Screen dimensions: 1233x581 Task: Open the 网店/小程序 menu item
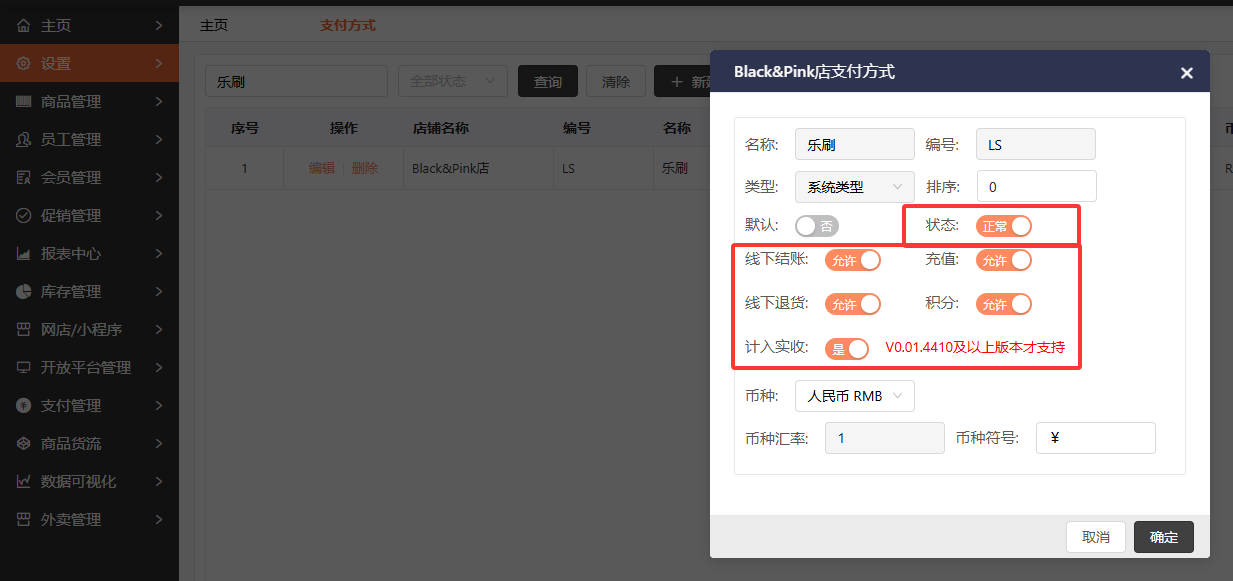point(89,329)
